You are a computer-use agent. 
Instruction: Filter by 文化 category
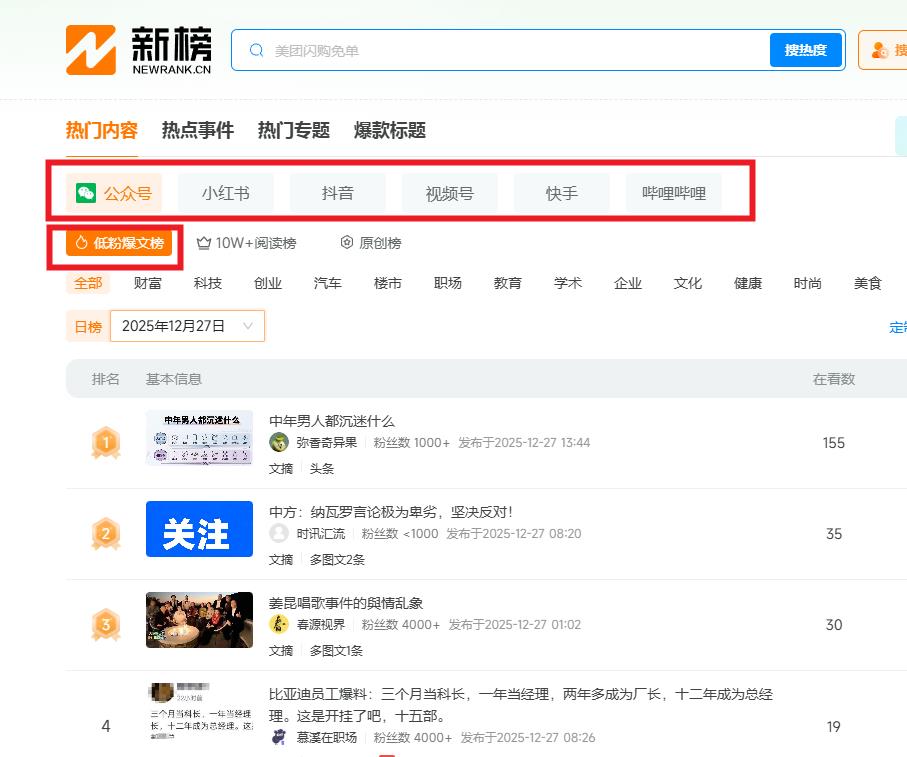pyautogui.click(x=688, y=283)
